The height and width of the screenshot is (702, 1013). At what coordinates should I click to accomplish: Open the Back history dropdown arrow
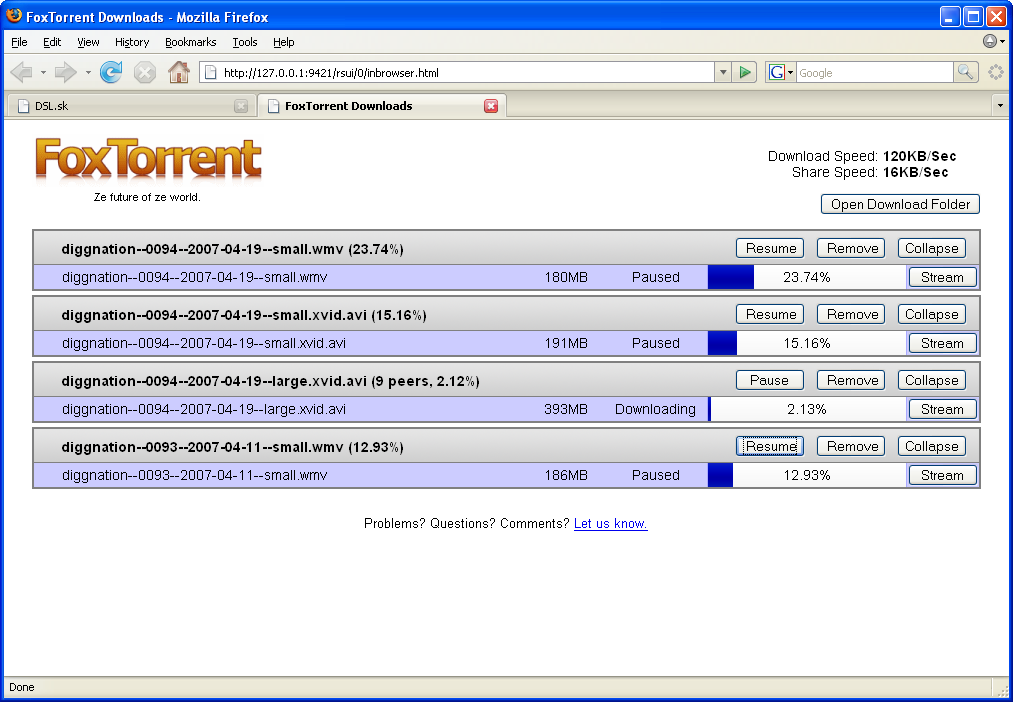(x=43, y=72)
